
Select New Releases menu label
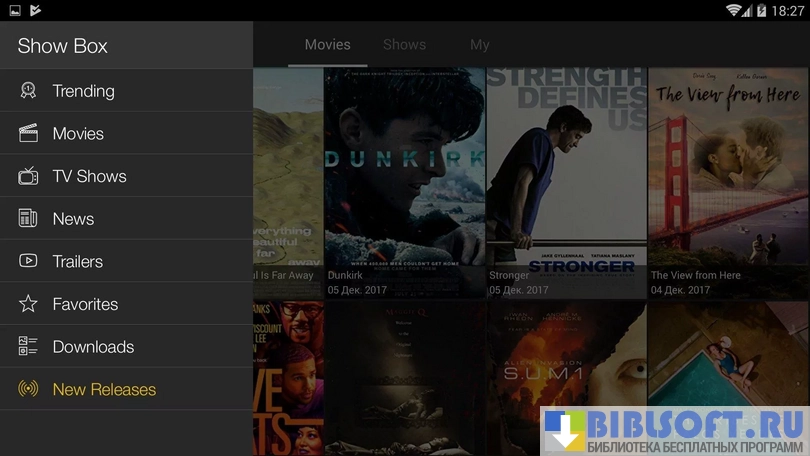pyautogui.click(x=104, y=389)
